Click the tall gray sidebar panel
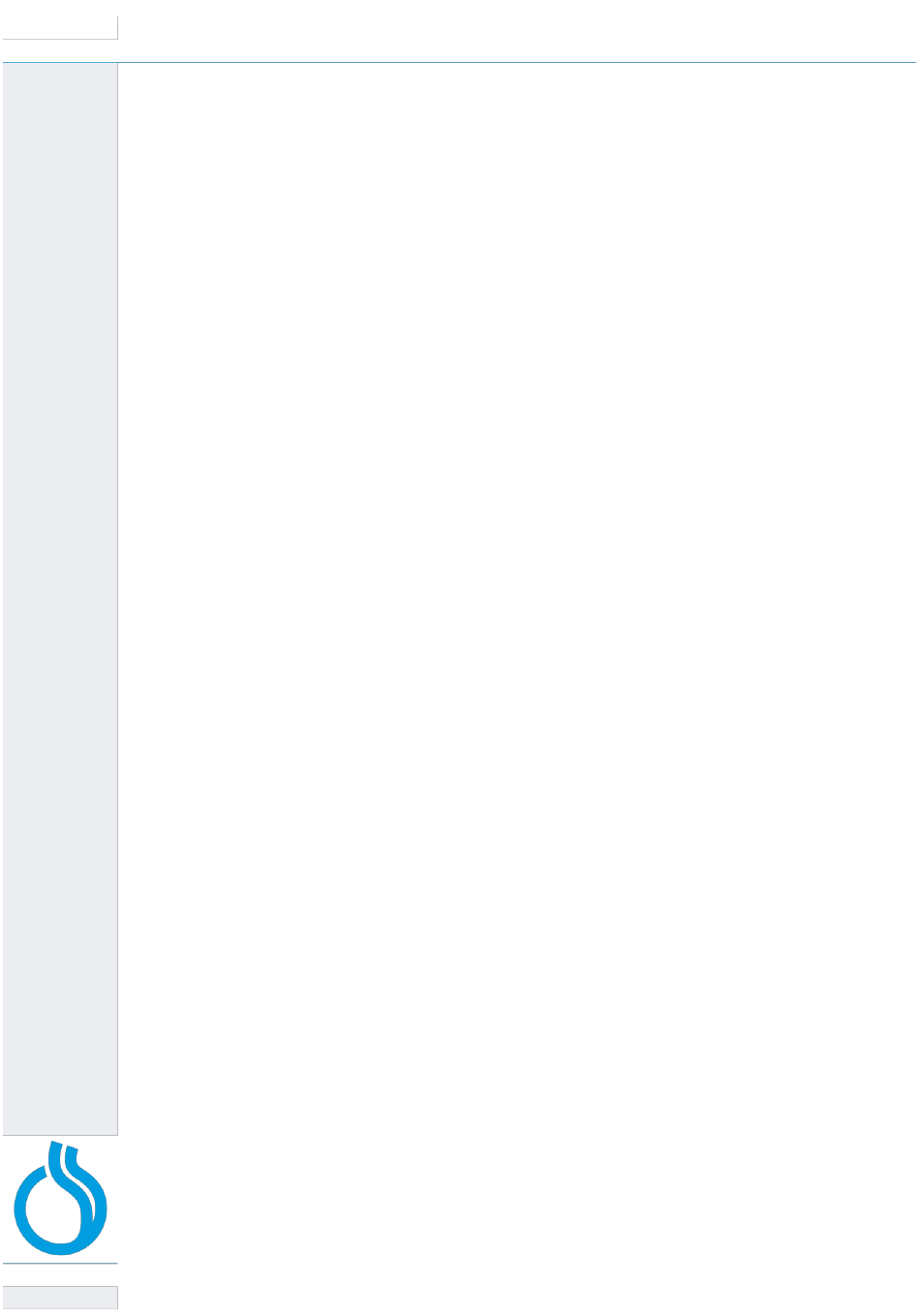 [x=60, y=598]
